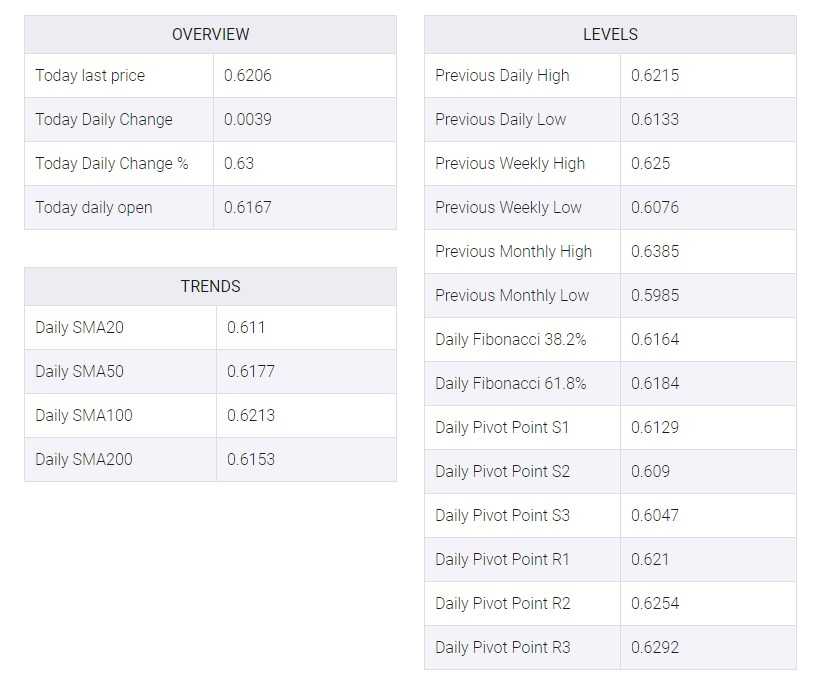
Task: Select Previous Daily High value 0.6215
Action: 655,75
